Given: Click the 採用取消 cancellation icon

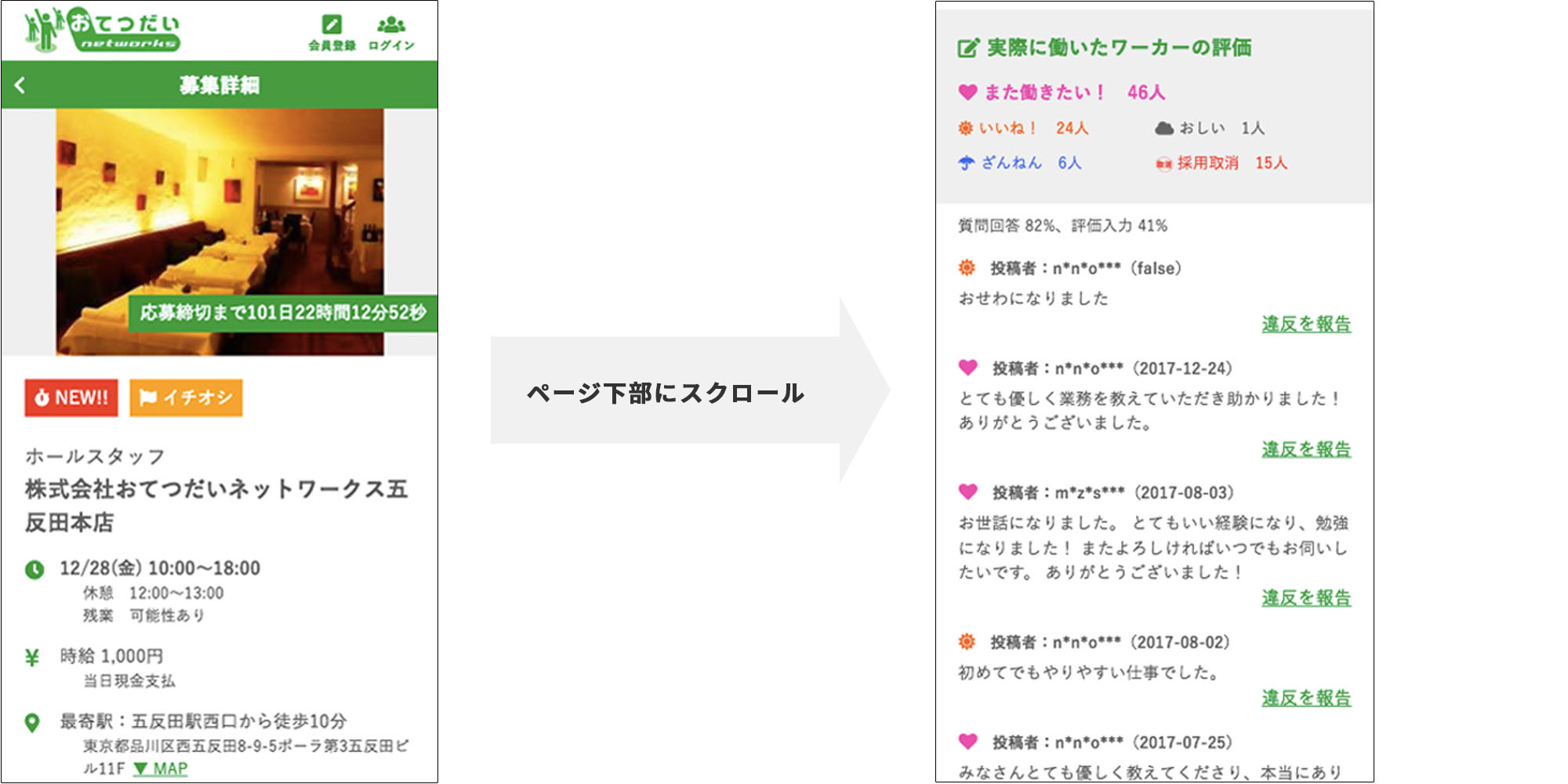Looking at the screenshot, I should [x=1163, y=164].
